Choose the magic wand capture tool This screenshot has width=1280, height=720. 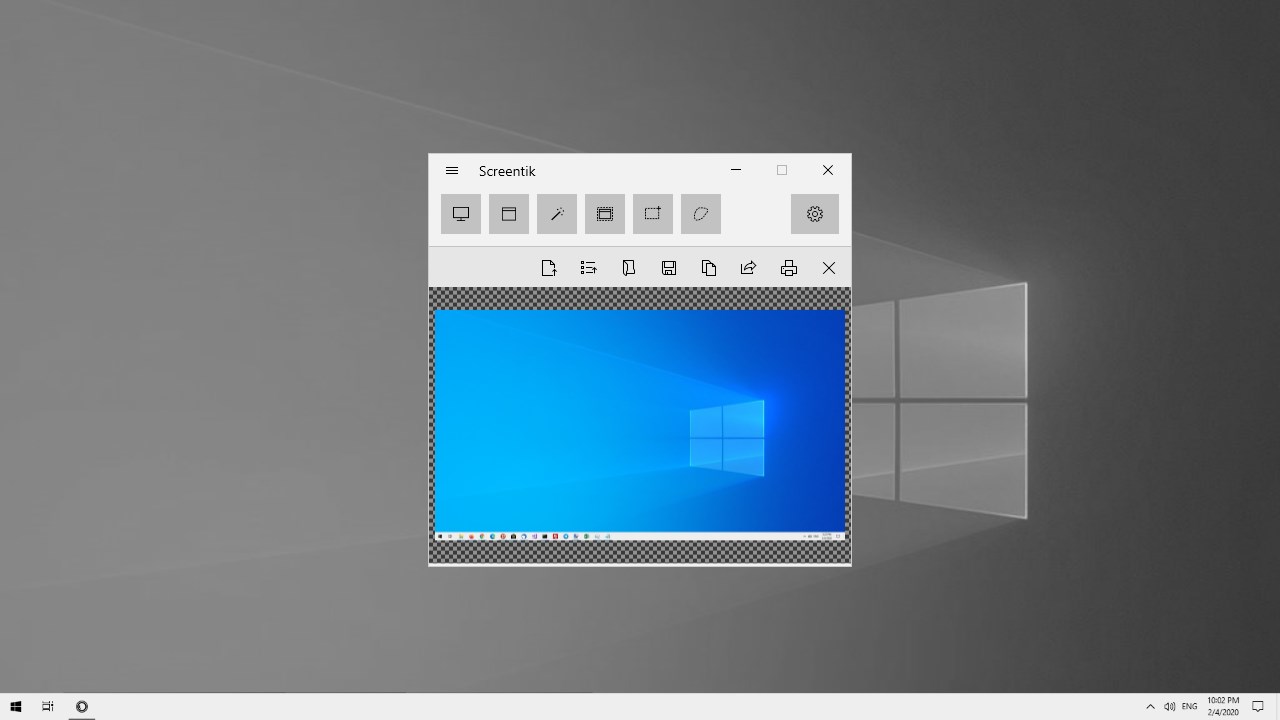tap(557, 214)
